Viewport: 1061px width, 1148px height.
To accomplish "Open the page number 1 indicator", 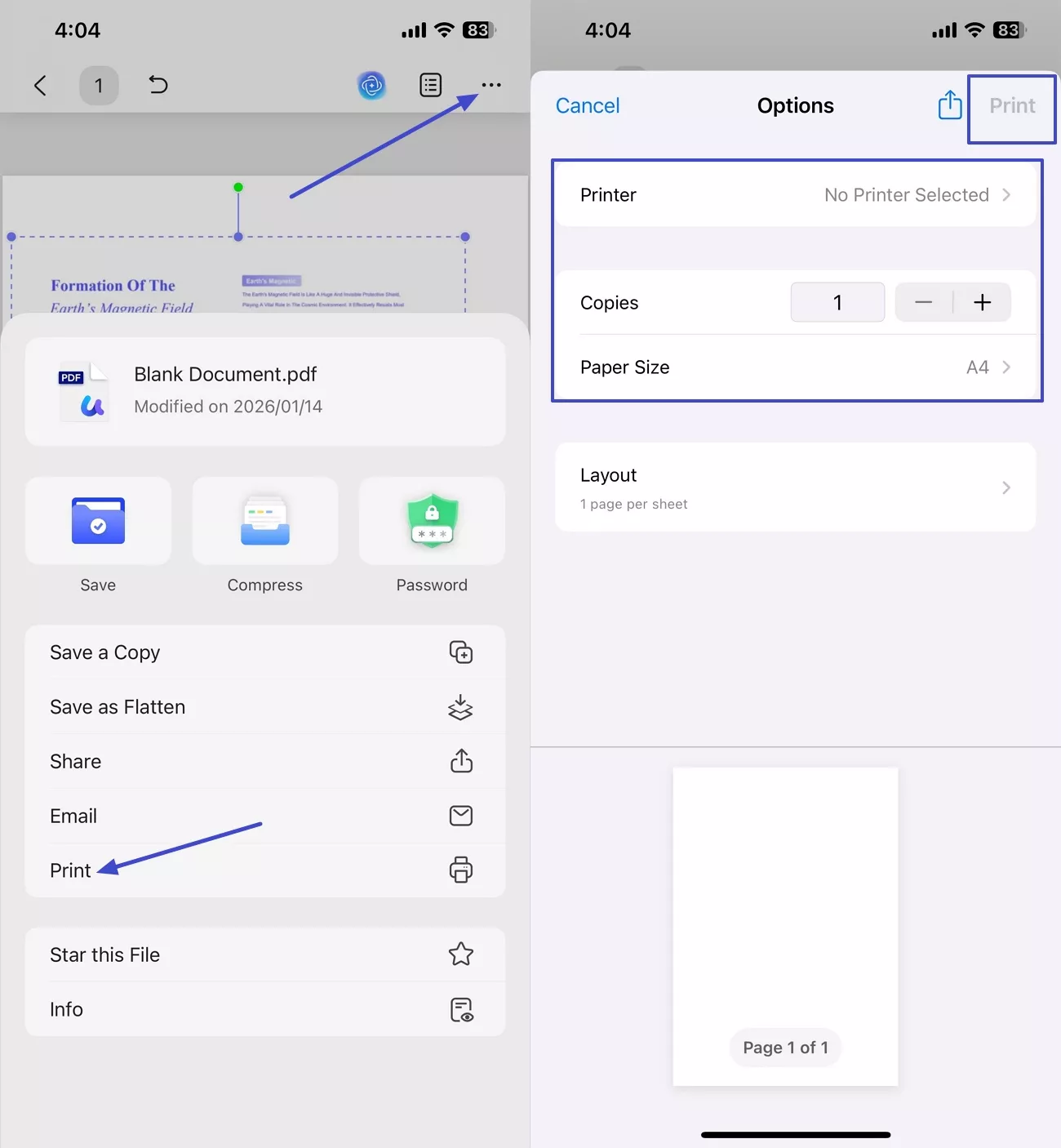I will pos(99,86).
